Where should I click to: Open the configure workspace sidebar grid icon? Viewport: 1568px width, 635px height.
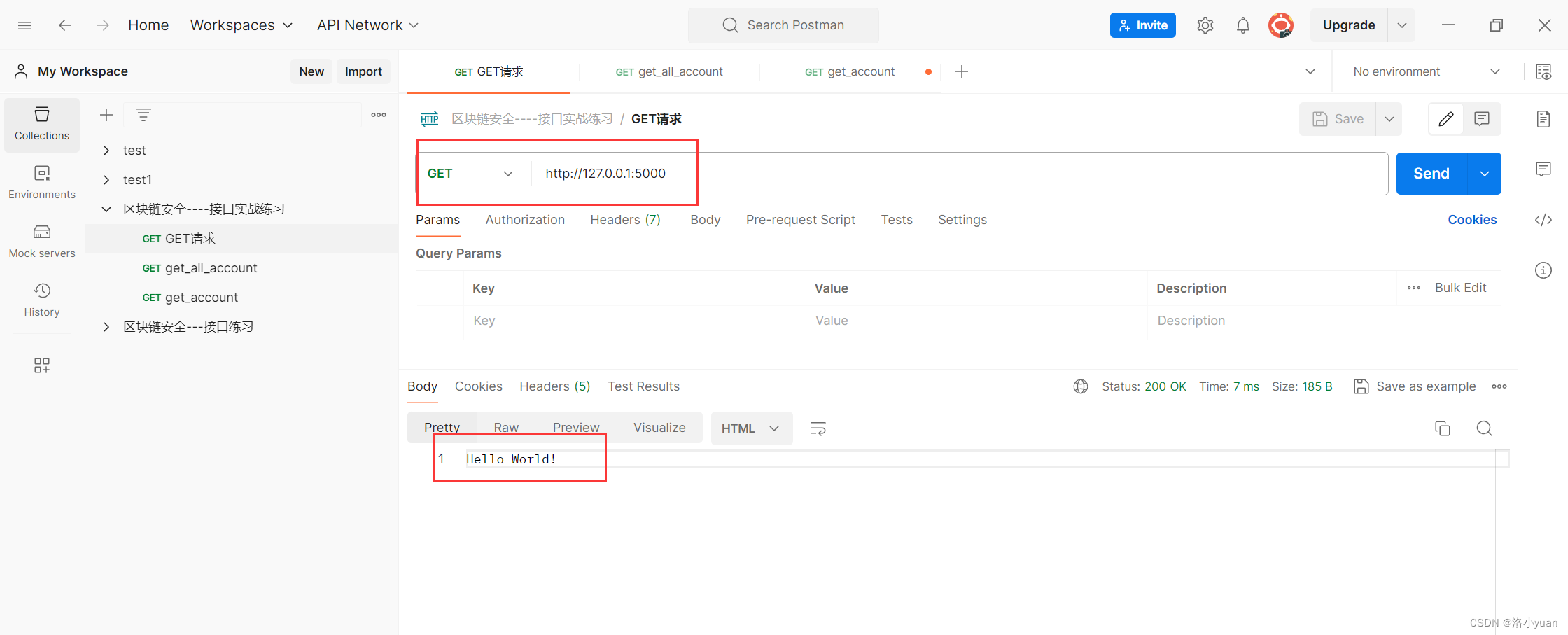(42, 365)
